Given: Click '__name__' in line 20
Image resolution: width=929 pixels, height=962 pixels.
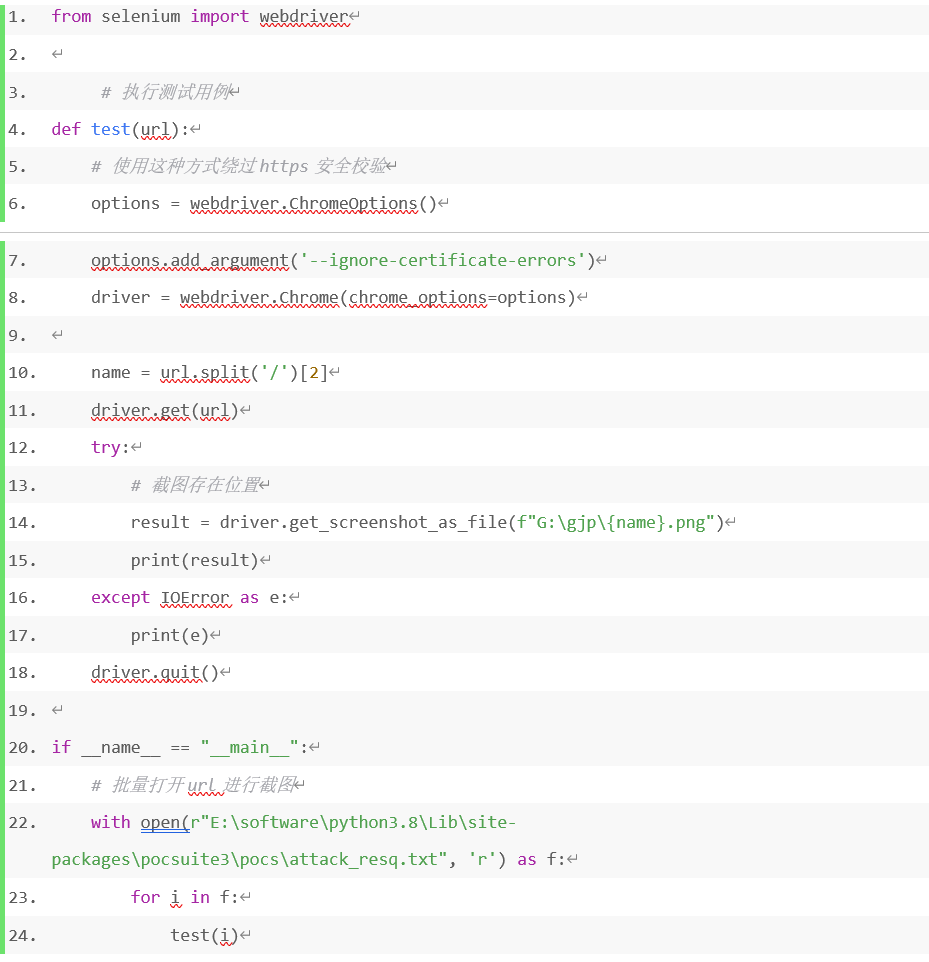Looking at the screenshot, I should click(x=121, y=748).
